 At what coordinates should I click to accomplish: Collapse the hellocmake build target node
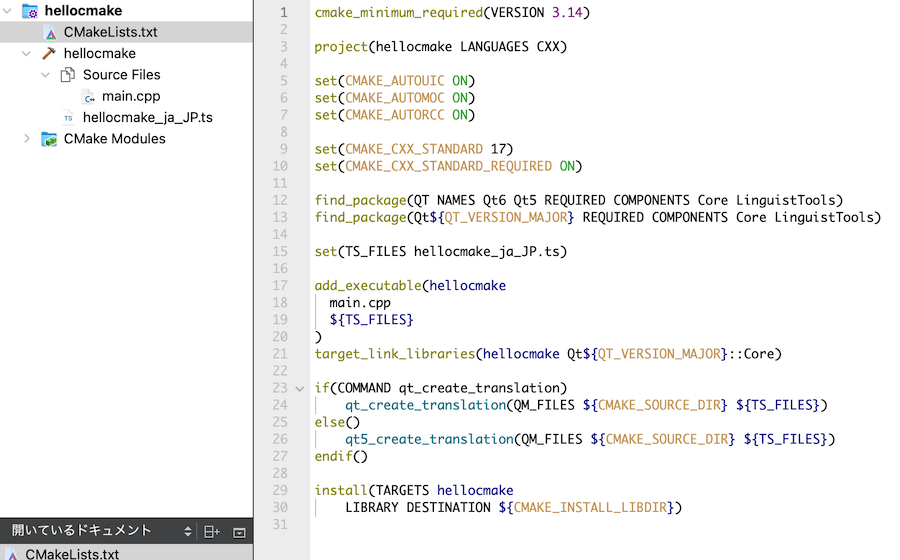[27, 54]
